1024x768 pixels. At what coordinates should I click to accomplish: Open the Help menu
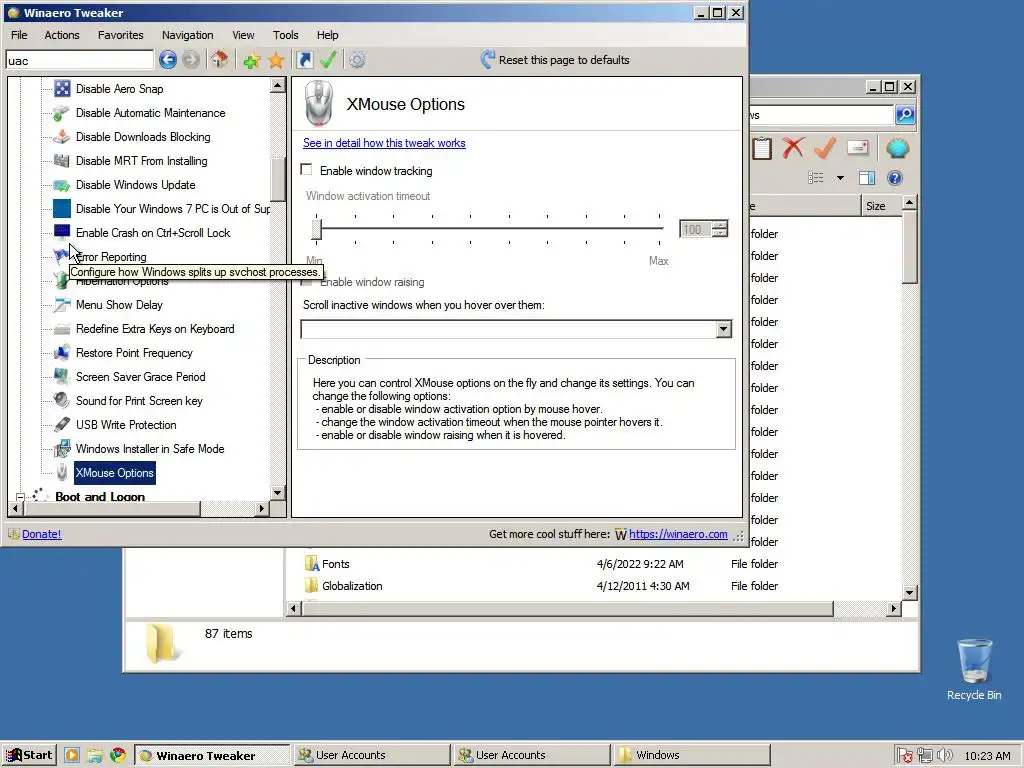(327, 35)
